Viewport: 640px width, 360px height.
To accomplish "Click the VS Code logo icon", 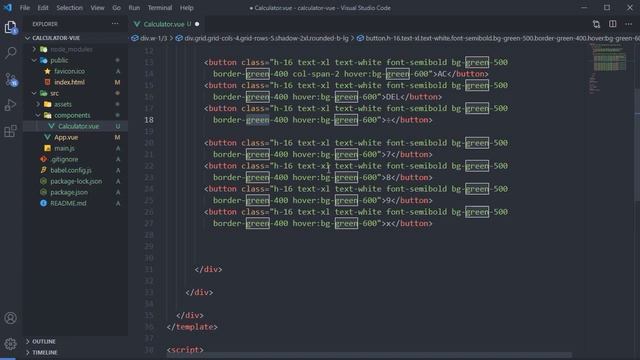I will [x=8, y=7].
